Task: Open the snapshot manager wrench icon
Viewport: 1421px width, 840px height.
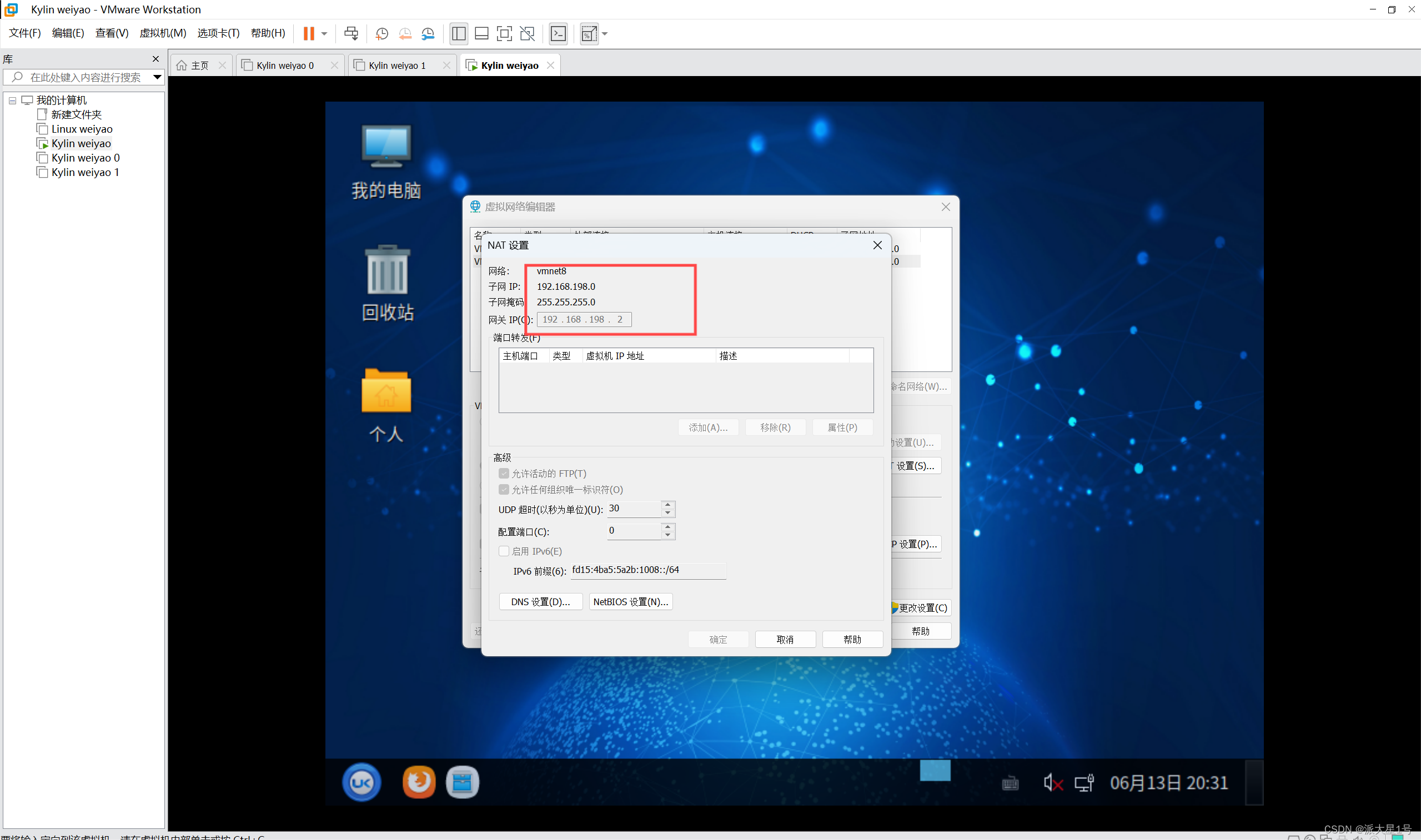Action: point(428,33)
